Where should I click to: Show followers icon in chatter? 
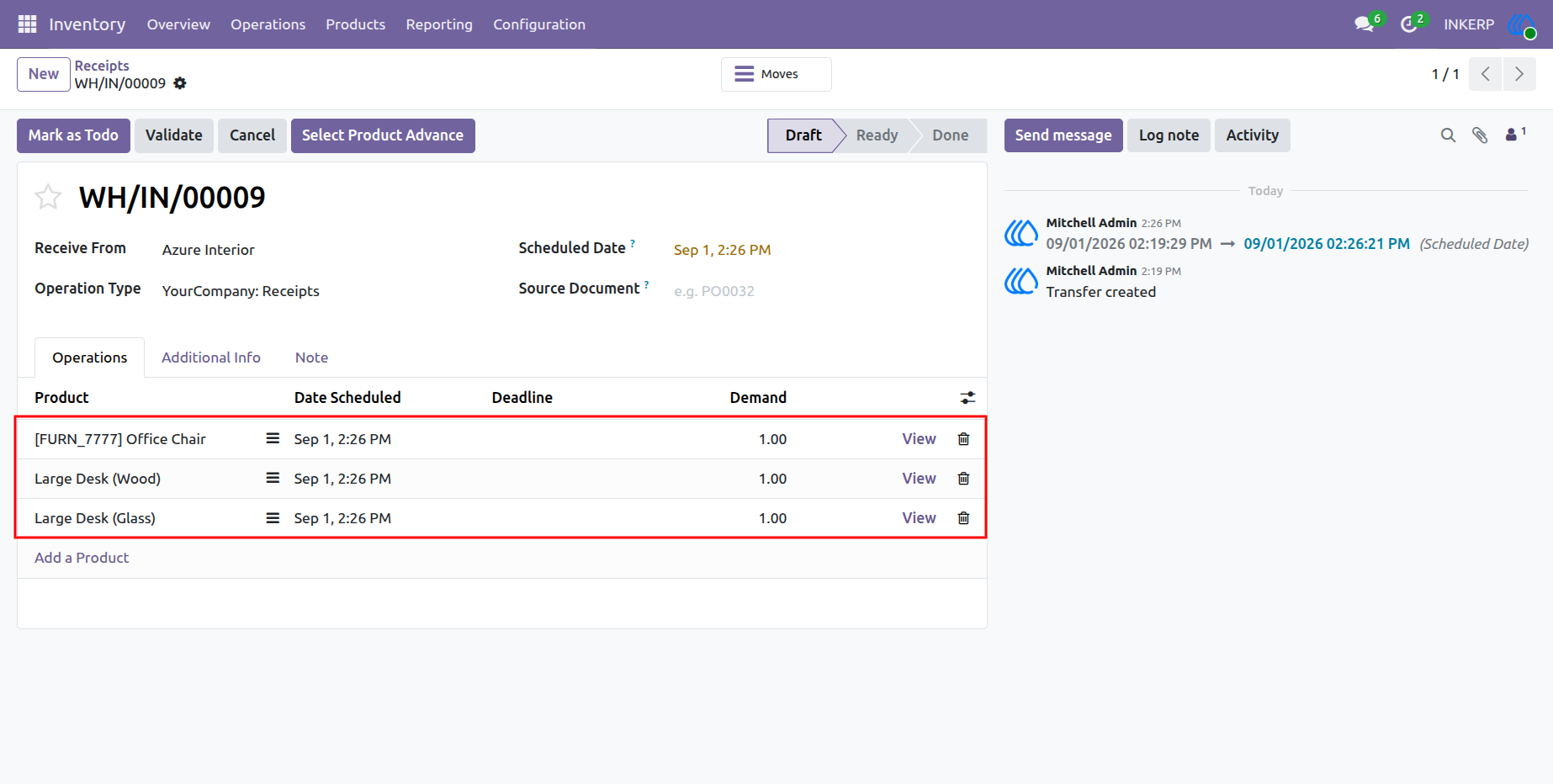pos(1515,134)
